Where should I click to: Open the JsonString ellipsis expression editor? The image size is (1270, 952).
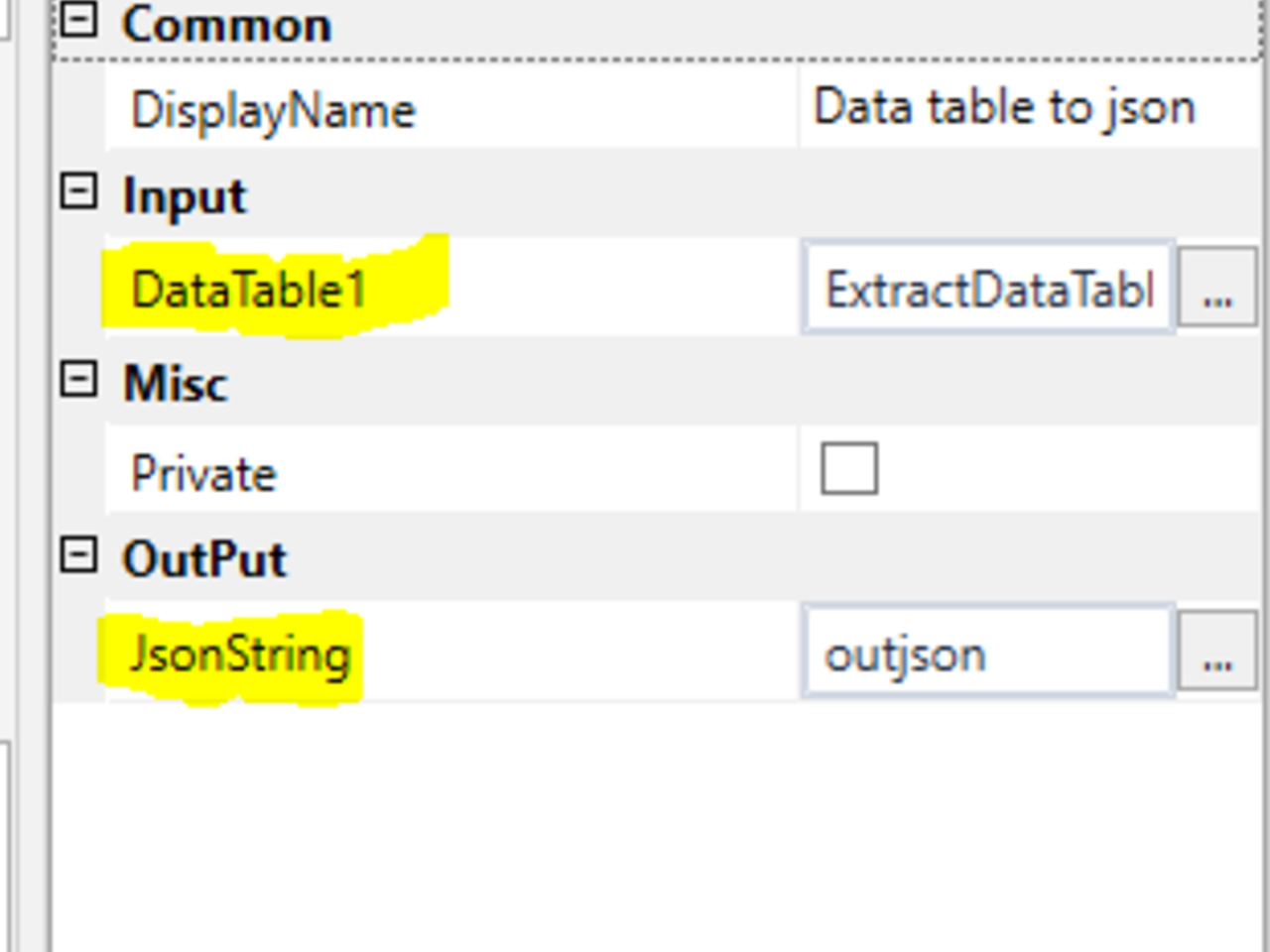[1216, 653]
